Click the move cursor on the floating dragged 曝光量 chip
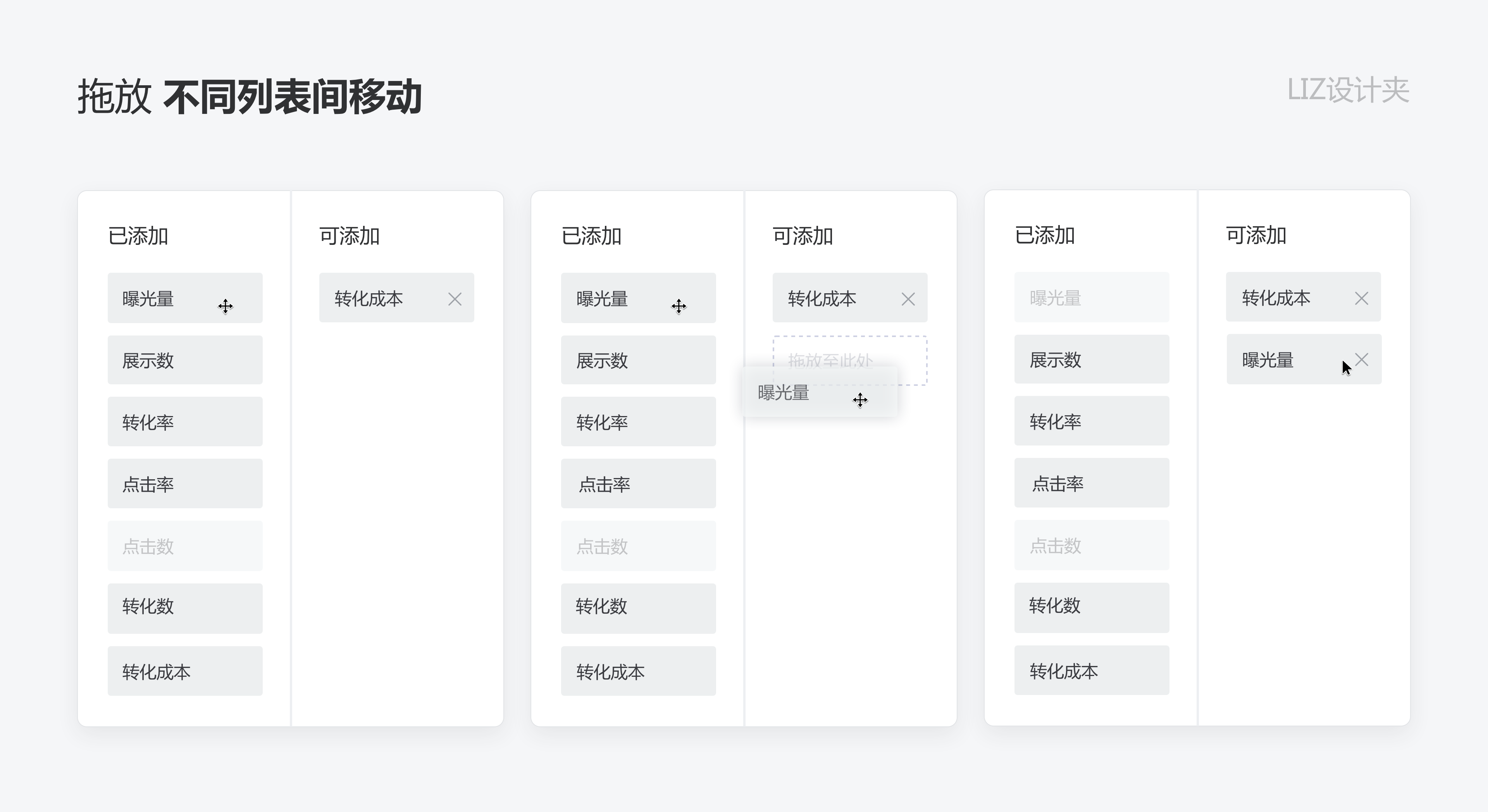Image resolution: width=1488 pixels, height=812 pixels. (860, 400)
